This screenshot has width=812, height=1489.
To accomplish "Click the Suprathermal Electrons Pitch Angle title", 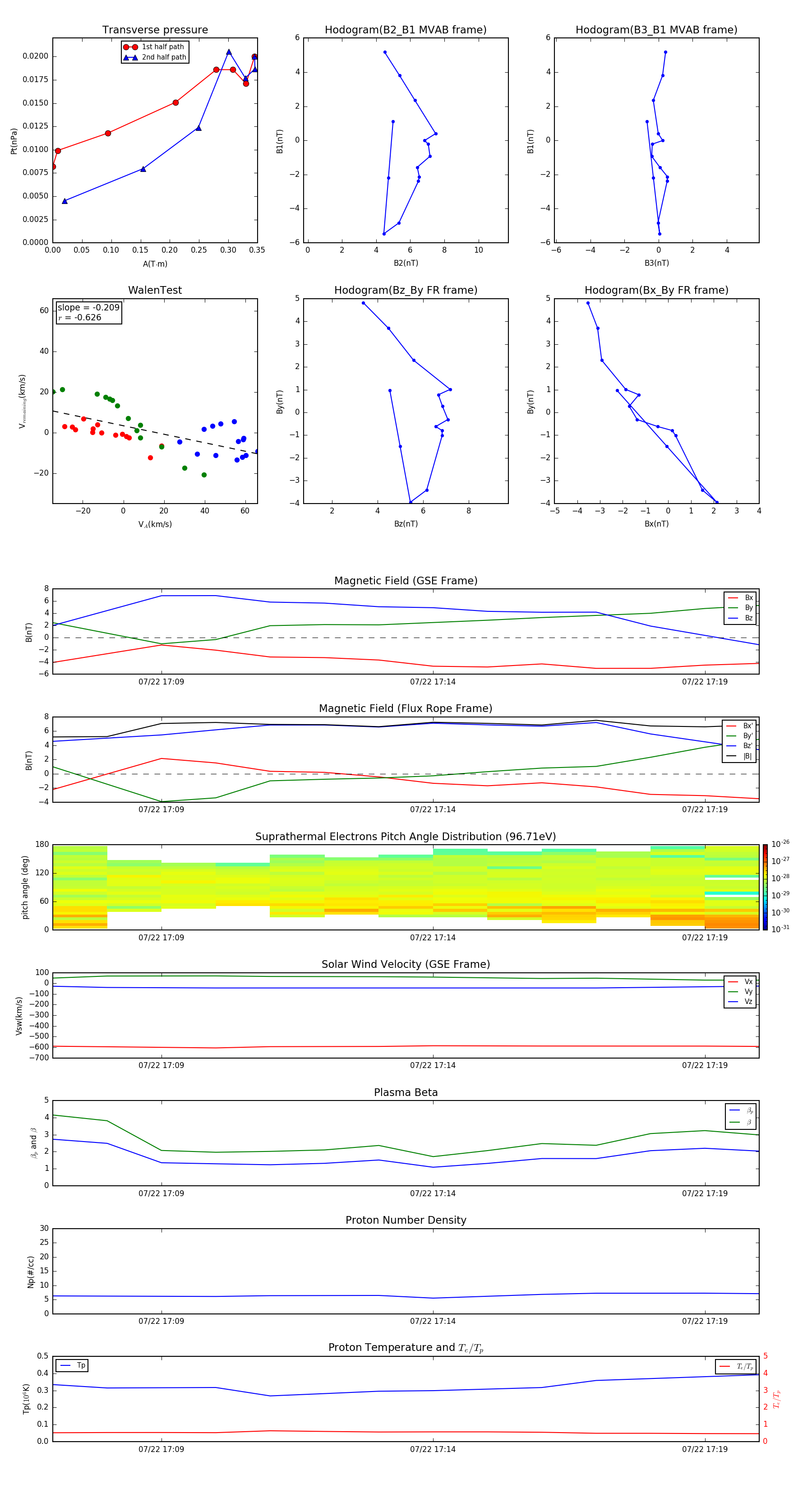I will [x=406, y=837].
